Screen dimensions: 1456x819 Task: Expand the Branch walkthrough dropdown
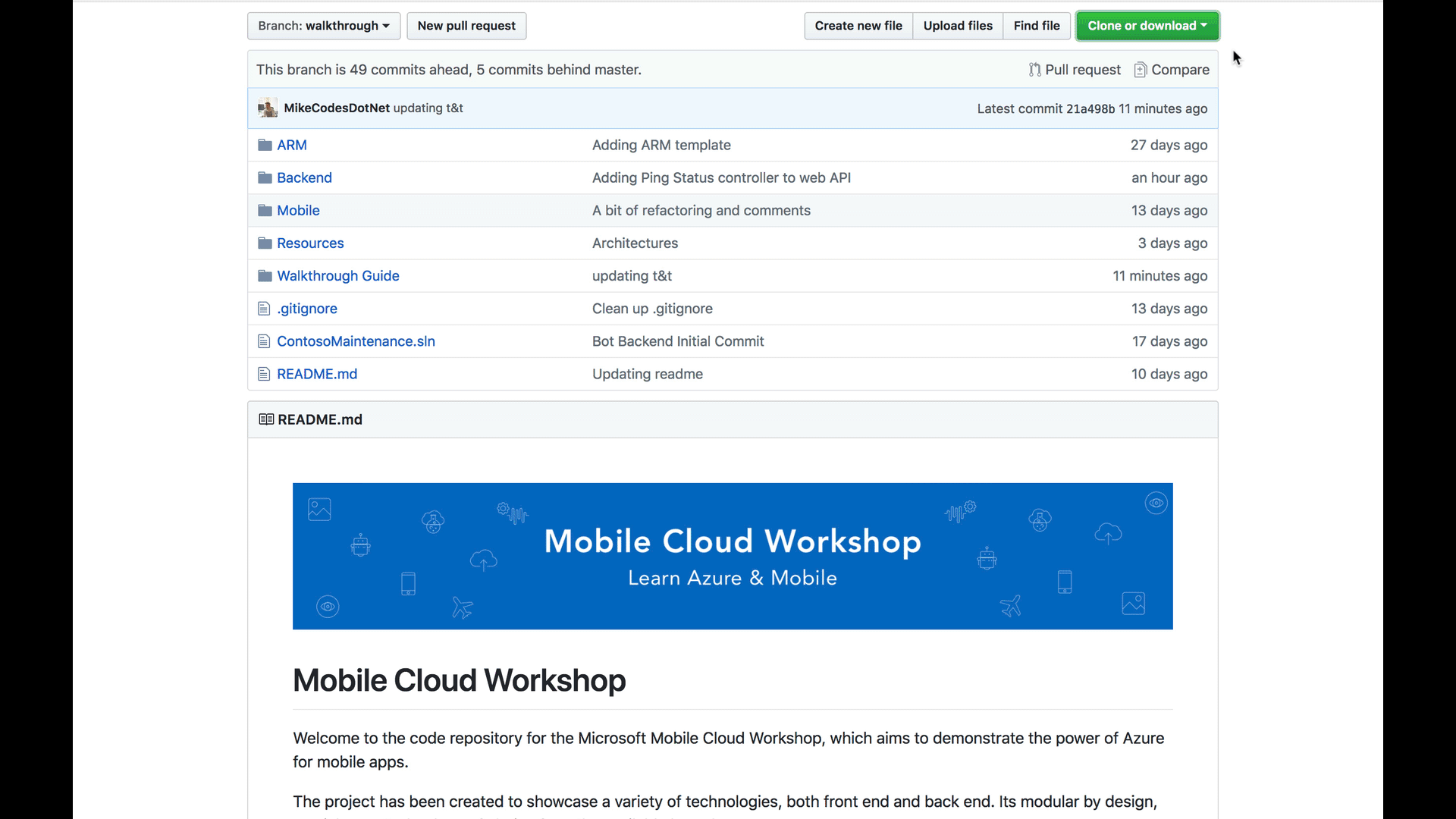coord(321,25)
